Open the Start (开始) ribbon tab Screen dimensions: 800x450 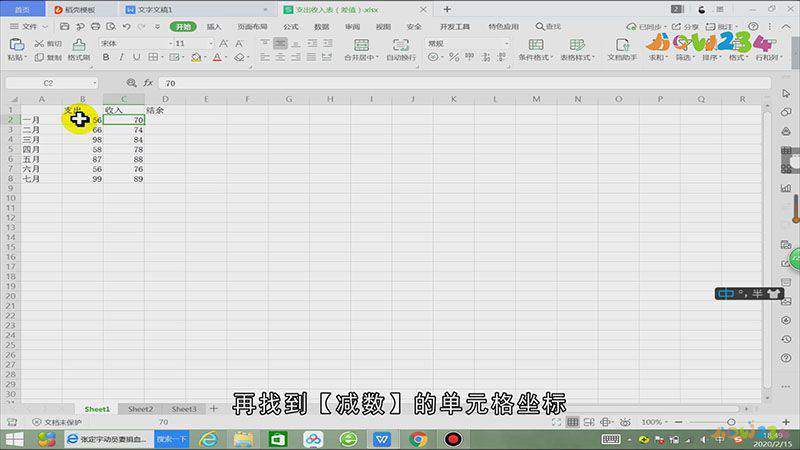pos(183,27)
